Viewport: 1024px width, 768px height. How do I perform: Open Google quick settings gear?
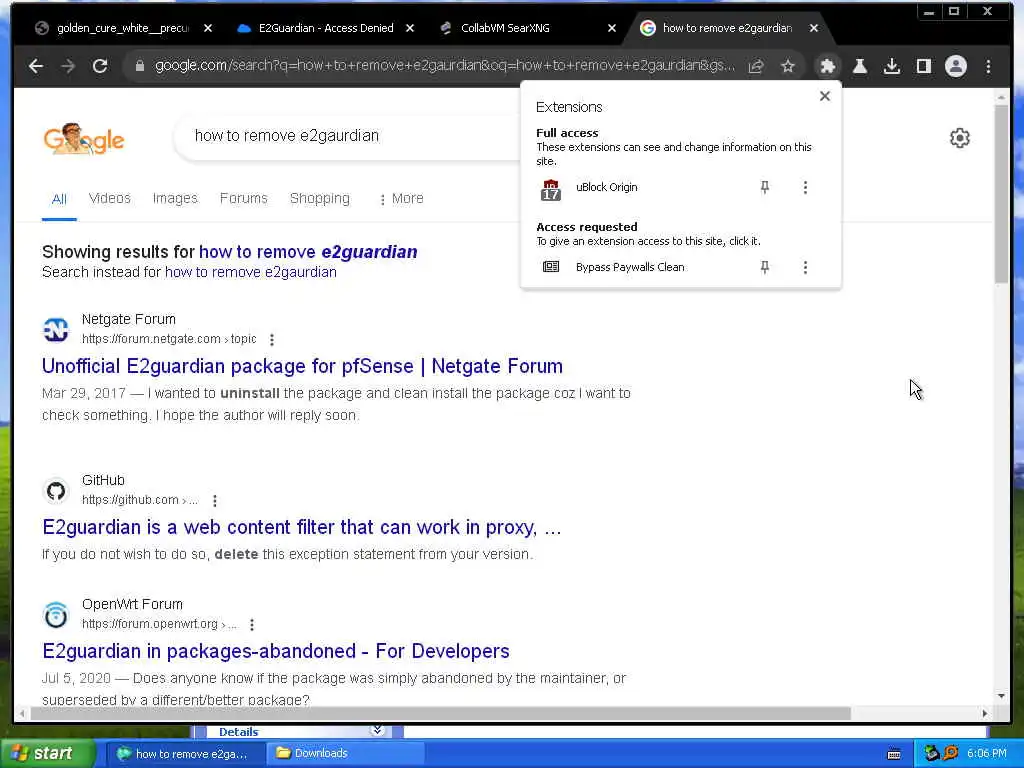coord(959,138)
